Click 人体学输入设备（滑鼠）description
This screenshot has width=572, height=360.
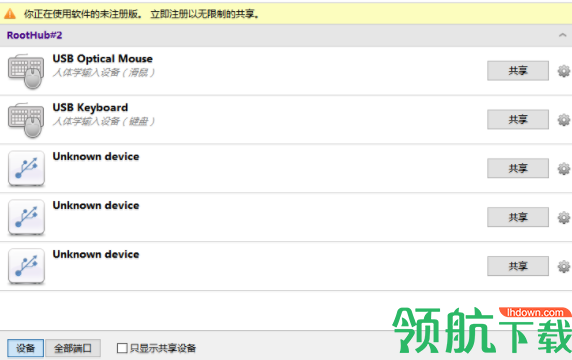(x=104, y=73)
